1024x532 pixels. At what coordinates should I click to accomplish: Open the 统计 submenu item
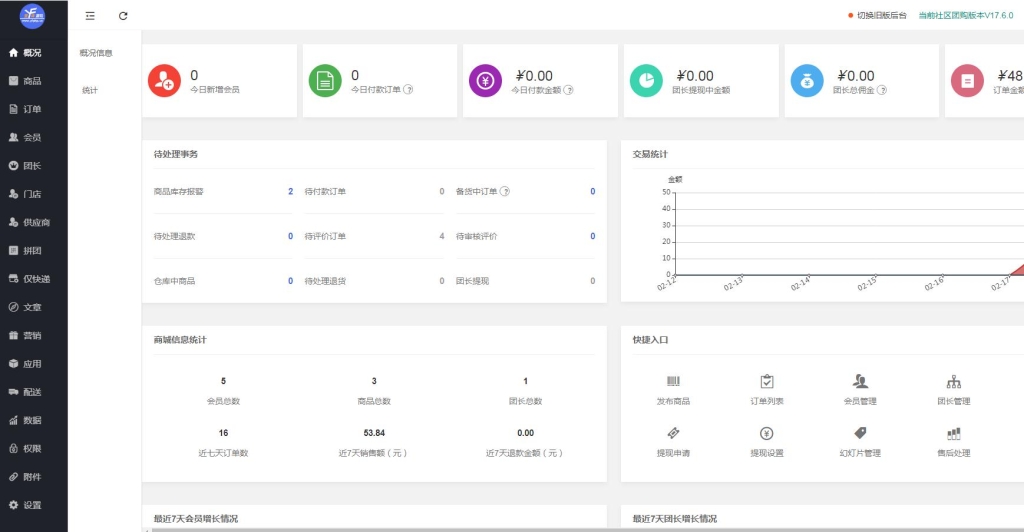90,90
